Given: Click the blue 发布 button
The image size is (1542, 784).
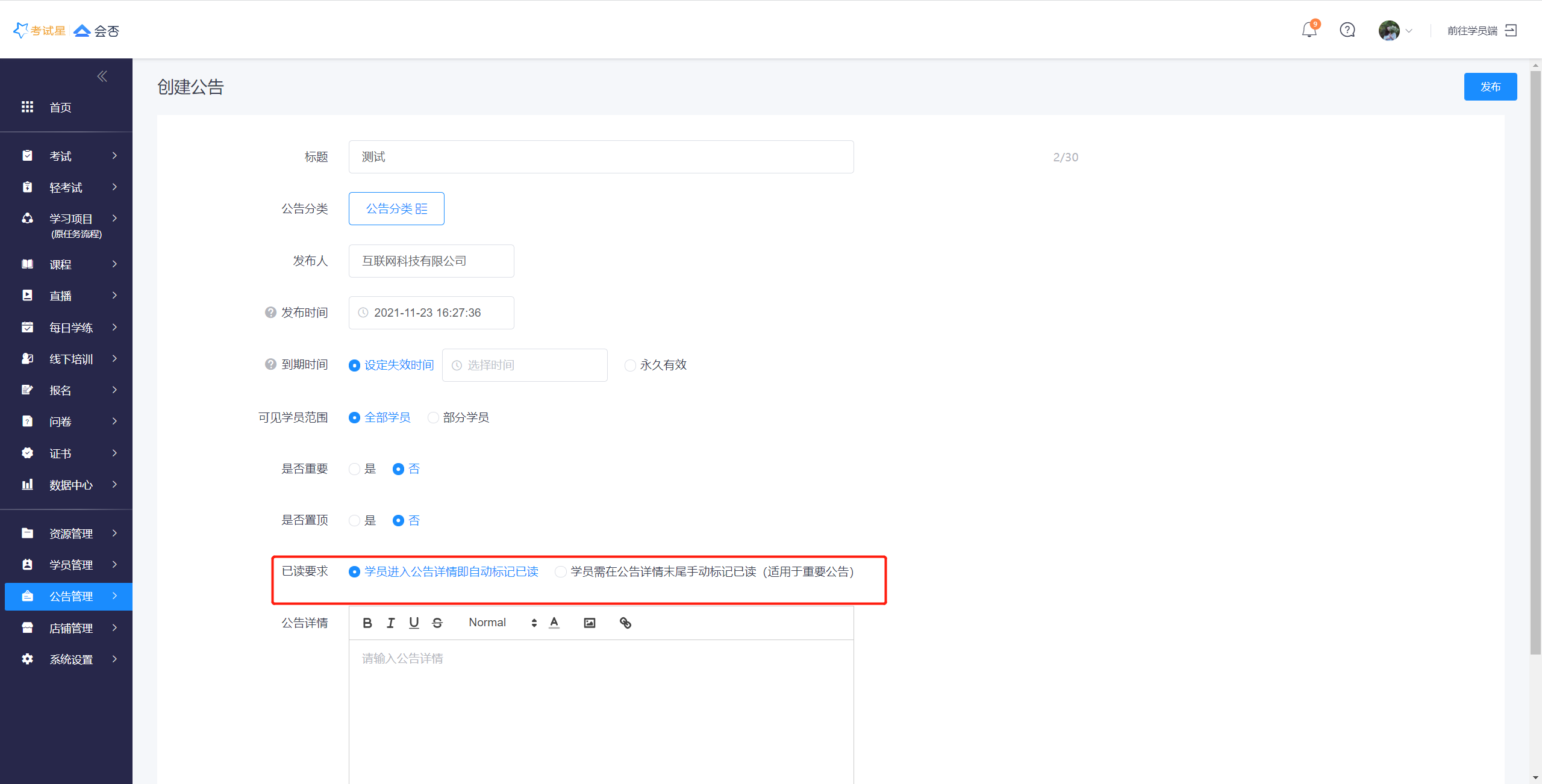Looking at the screenshot, I should pyautogui.click(x=1490, y=87).
